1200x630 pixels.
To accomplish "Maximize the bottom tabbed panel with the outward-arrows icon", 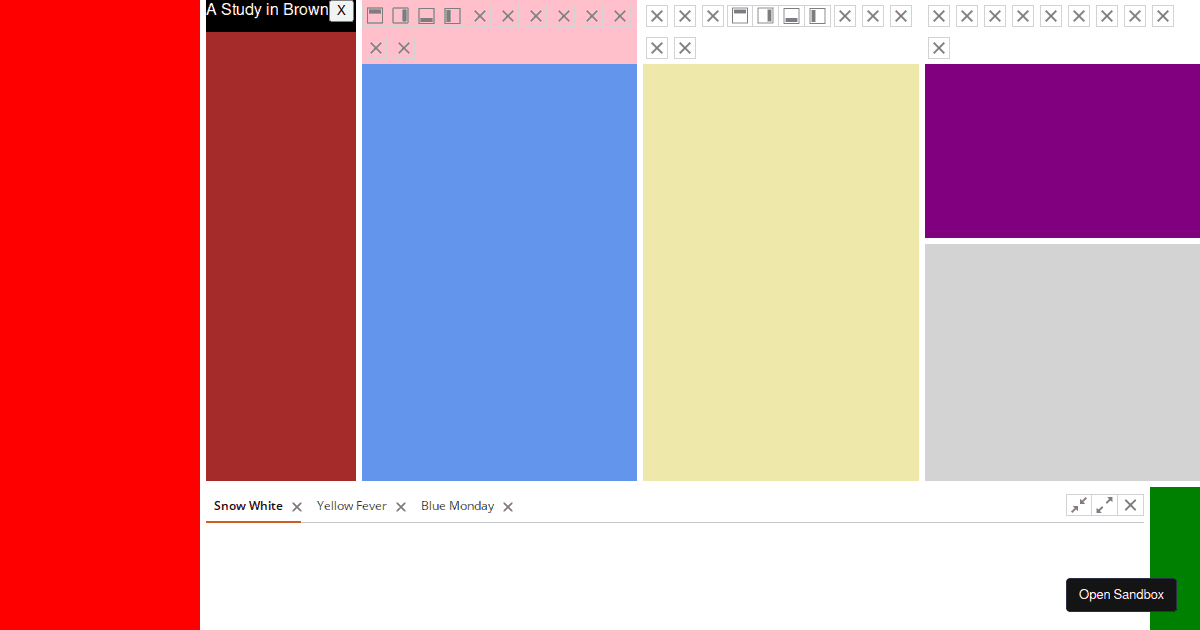I will pyautogui.click(x=1104, y=505).
